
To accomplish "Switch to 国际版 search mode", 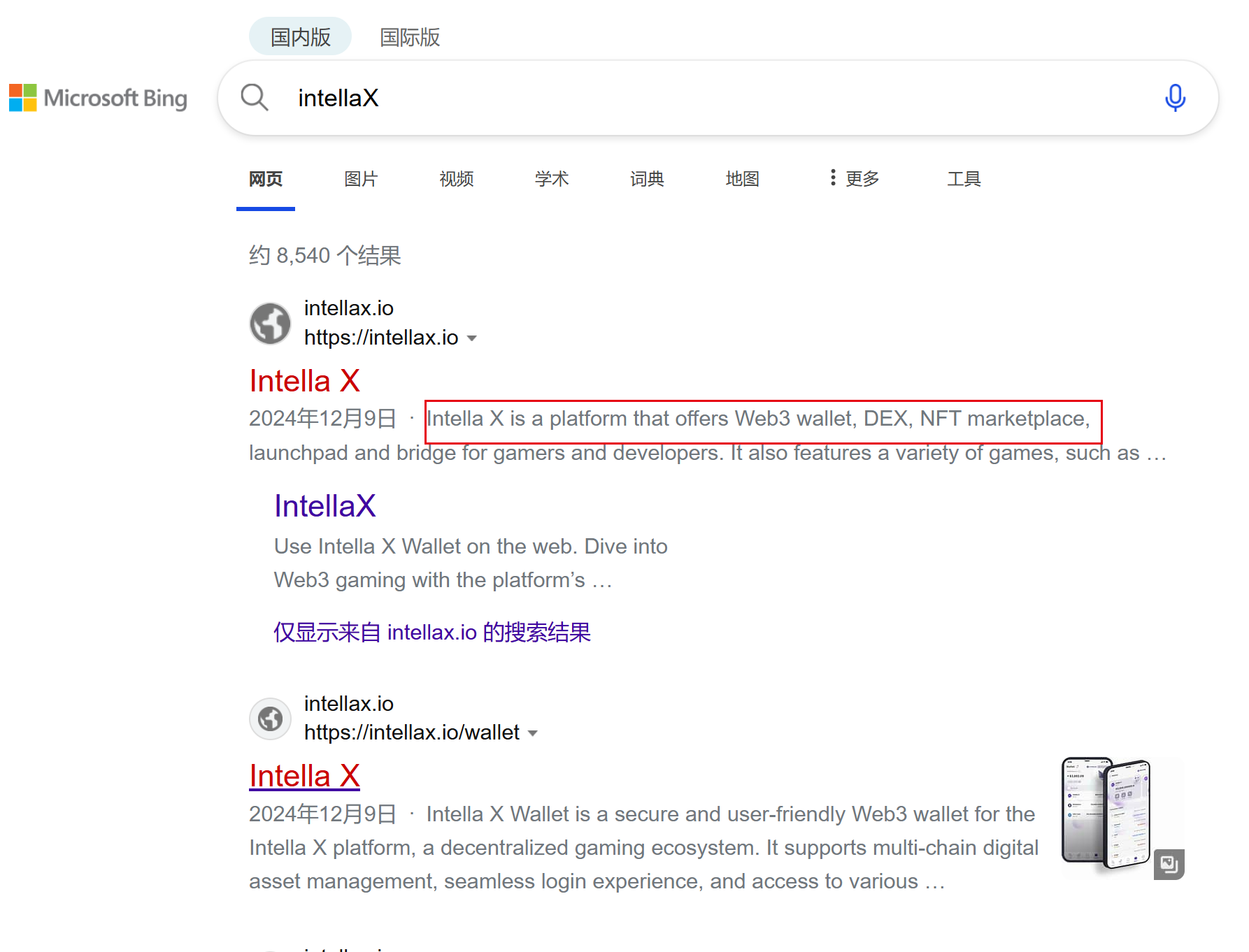I will [410, 37].
